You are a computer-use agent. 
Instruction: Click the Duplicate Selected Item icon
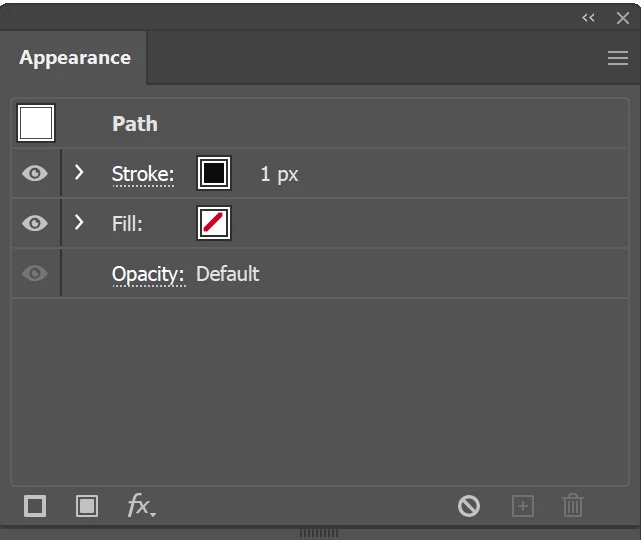click(523, 506)
